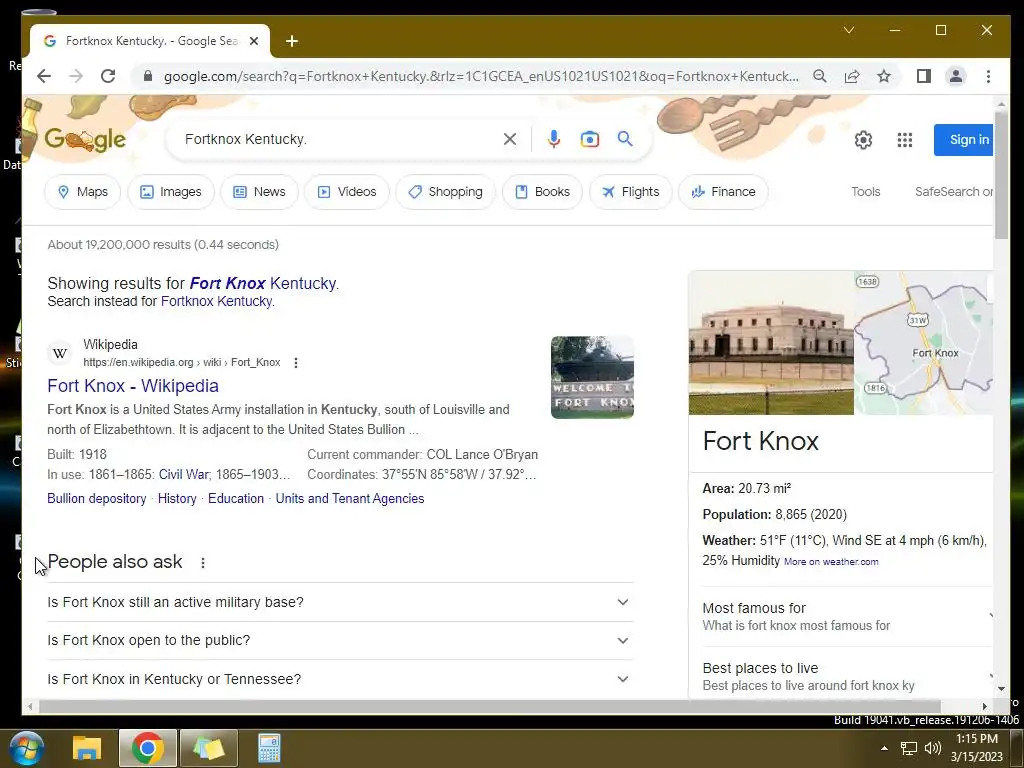This screenshot has width=1024, height=768.
Task: Open Chrome side panel
Action: click(x=923, y=76)
